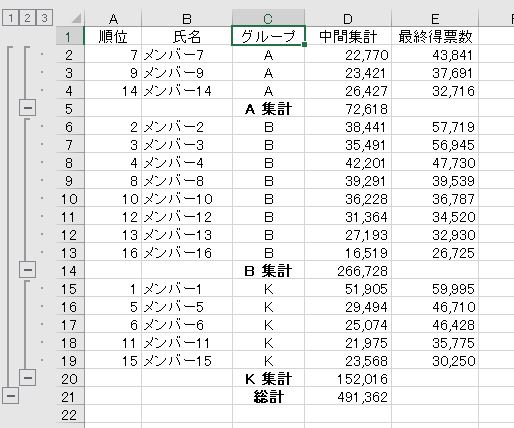This screenshot has height=428, width=514.
Task: Select column E header
Action: pos(435,18)
